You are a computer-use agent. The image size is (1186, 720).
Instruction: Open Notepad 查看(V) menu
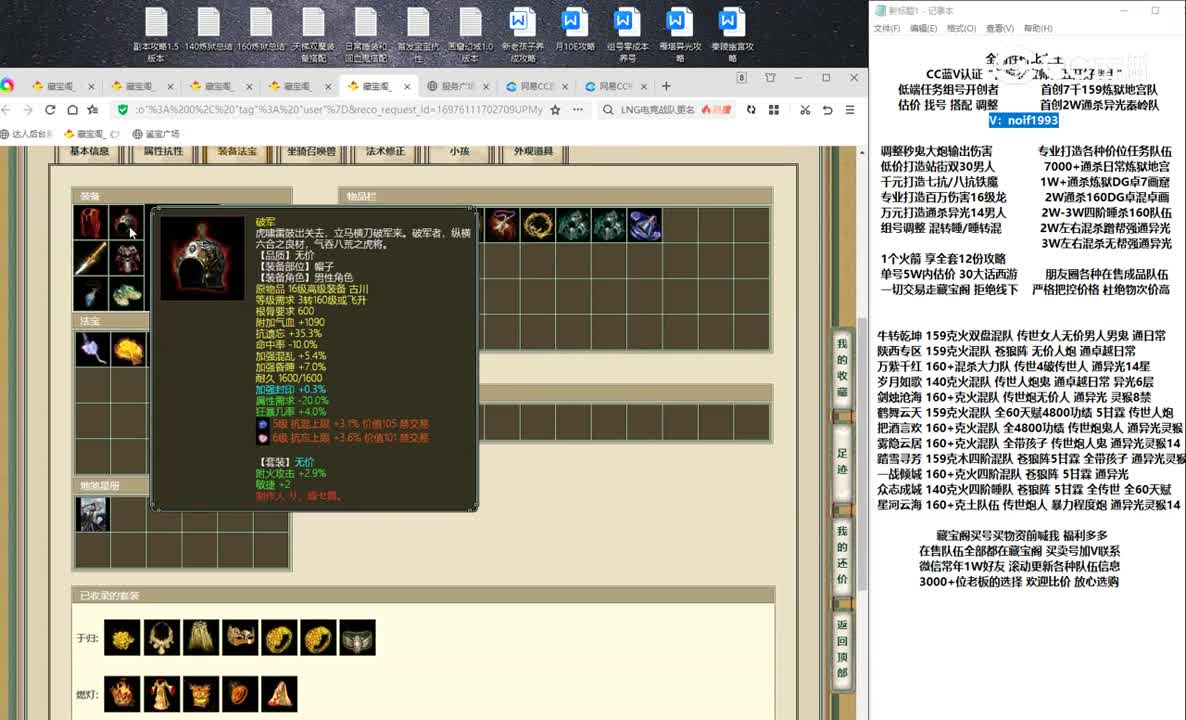[x=999, y=29]
